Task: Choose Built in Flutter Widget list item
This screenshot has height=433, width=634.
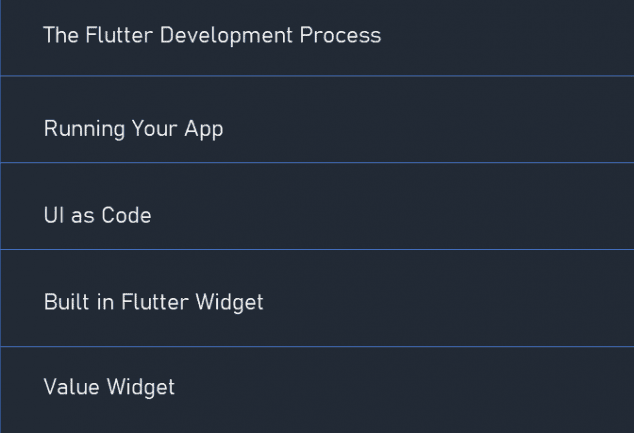Action: tap(153, 302)
